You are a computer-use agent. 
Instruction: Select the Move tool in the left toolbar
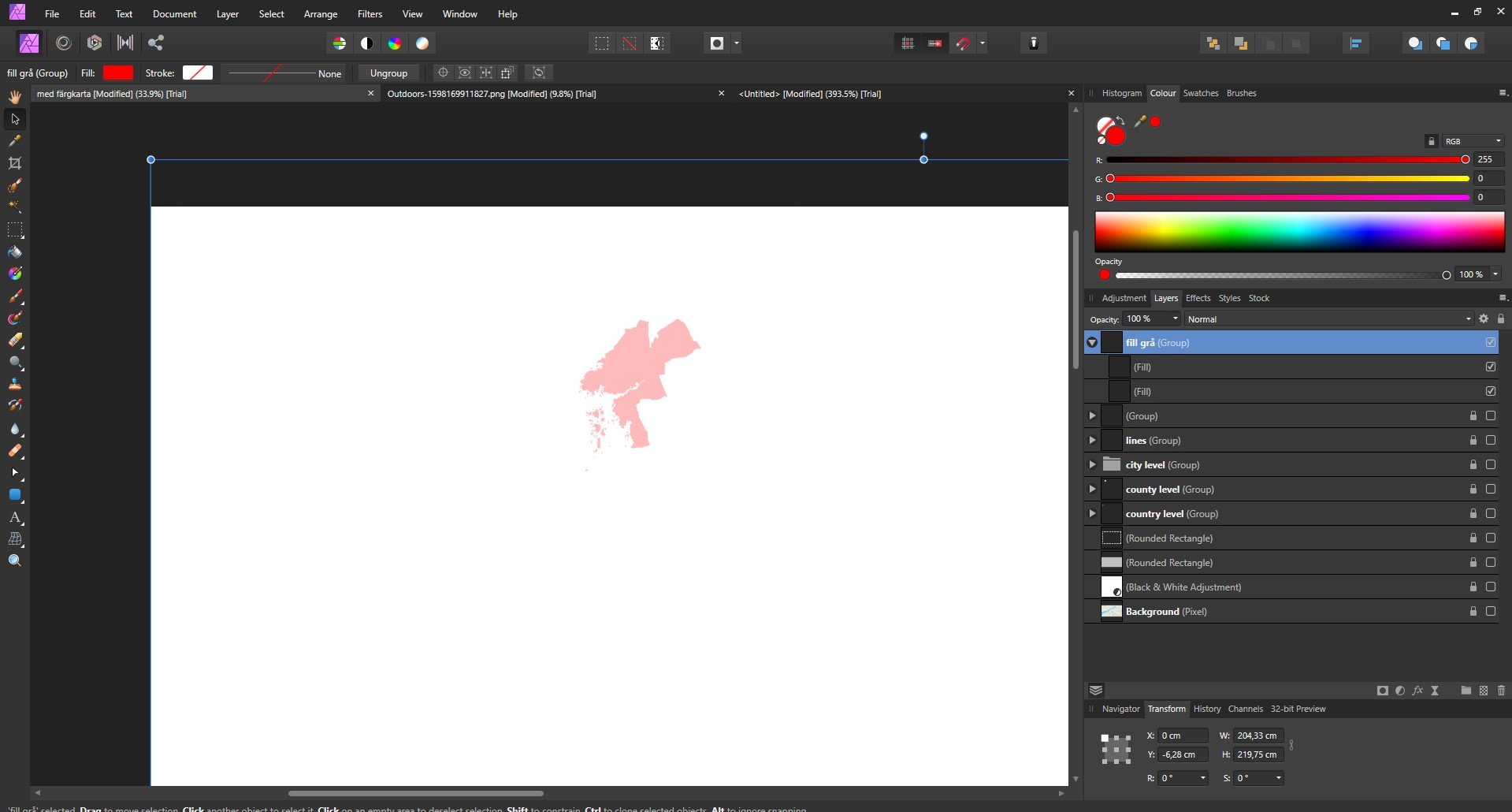[14, 119]
